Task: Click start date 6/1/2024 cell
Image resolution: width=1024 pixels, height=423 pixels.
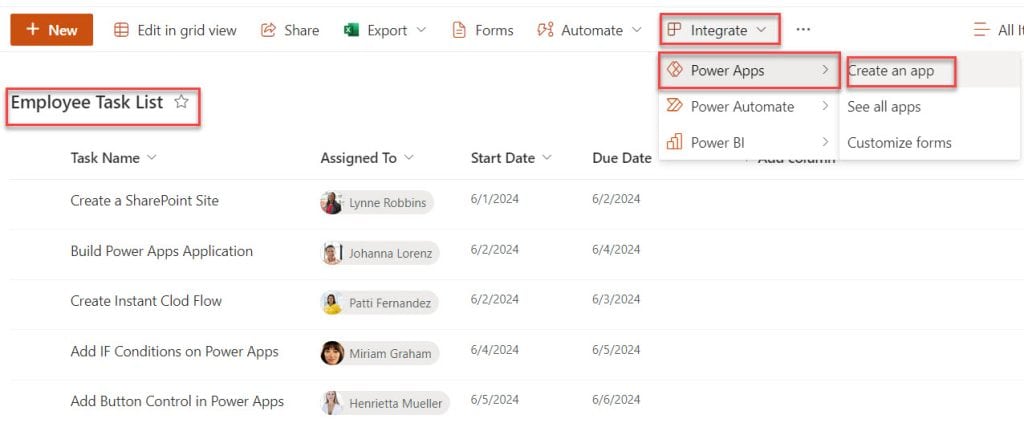Action: click(494, 199)
